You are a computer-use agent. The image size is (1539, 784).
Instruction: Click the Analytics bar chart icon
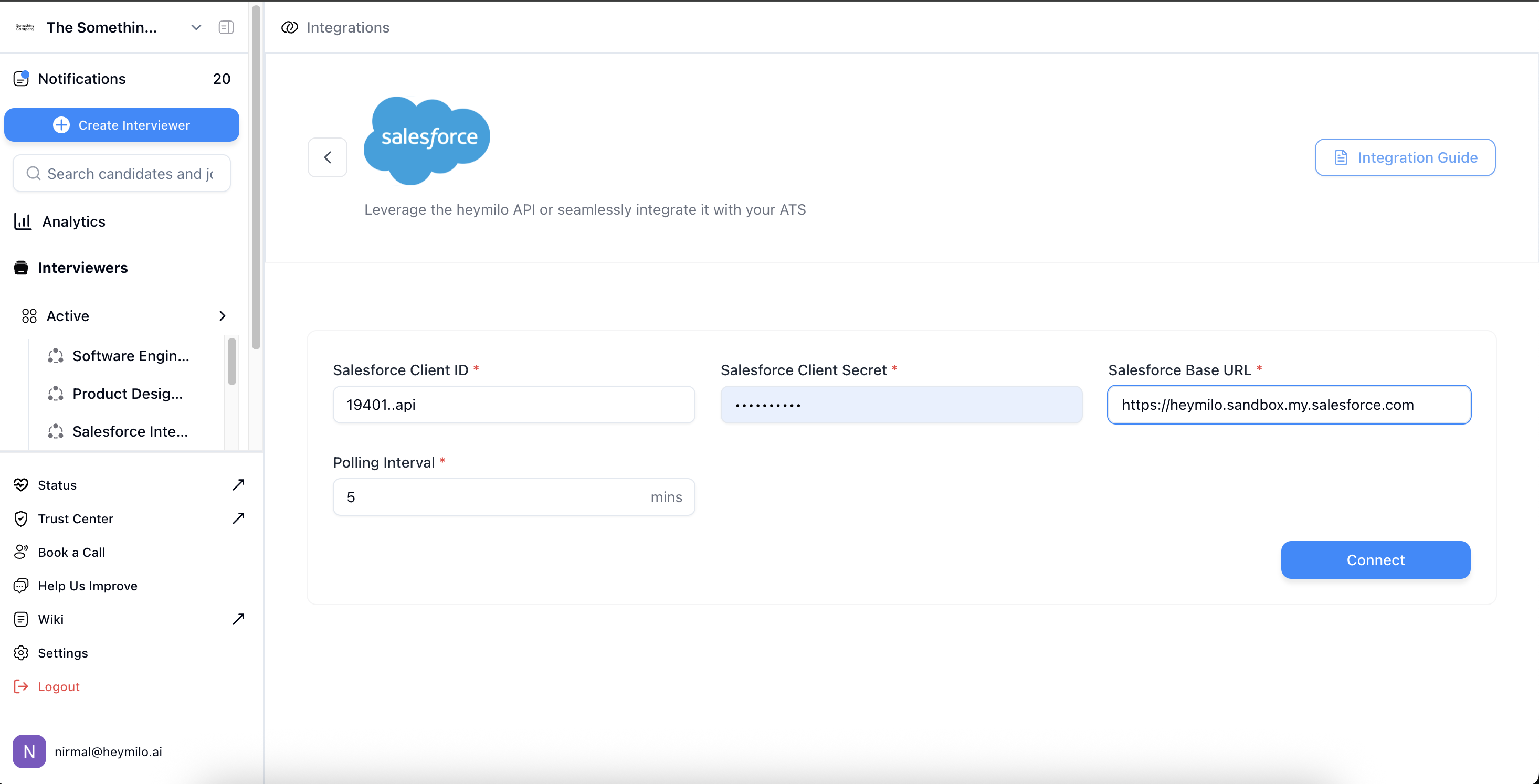tap(23, 221)
